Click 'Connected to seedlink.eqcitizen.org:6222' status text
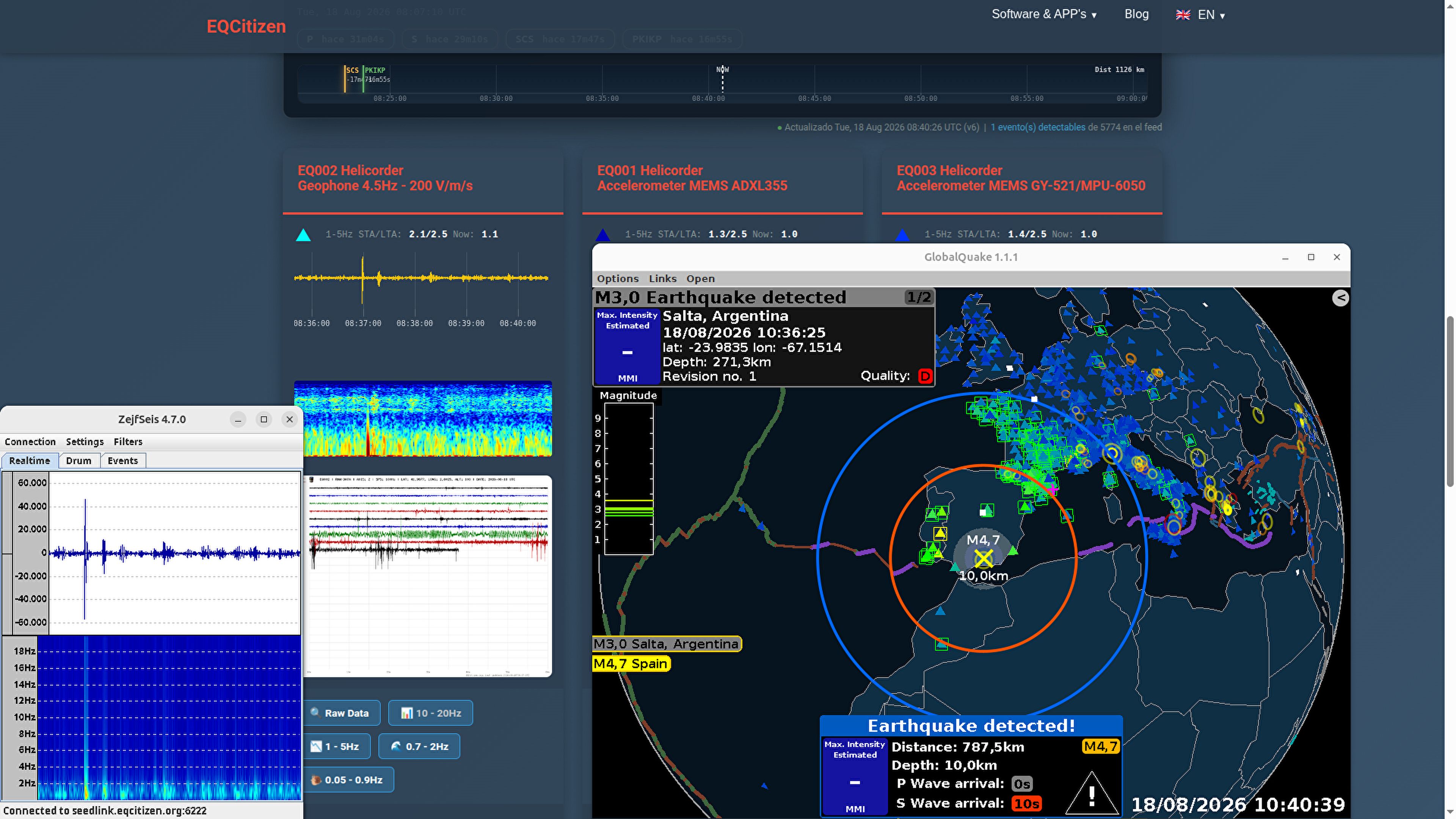Image resolution: width=1456 pixels, height=819 pixels. [x=105, y=811]
